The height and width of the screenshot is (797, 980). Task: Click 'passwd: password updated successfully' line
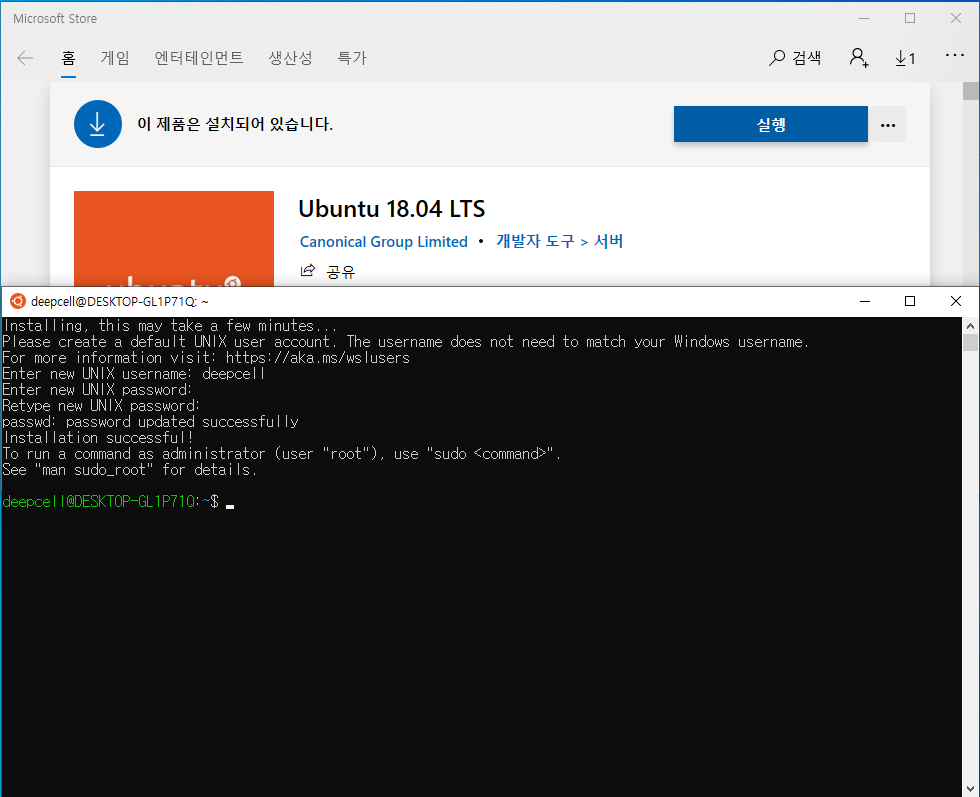[x=150, y=422]
